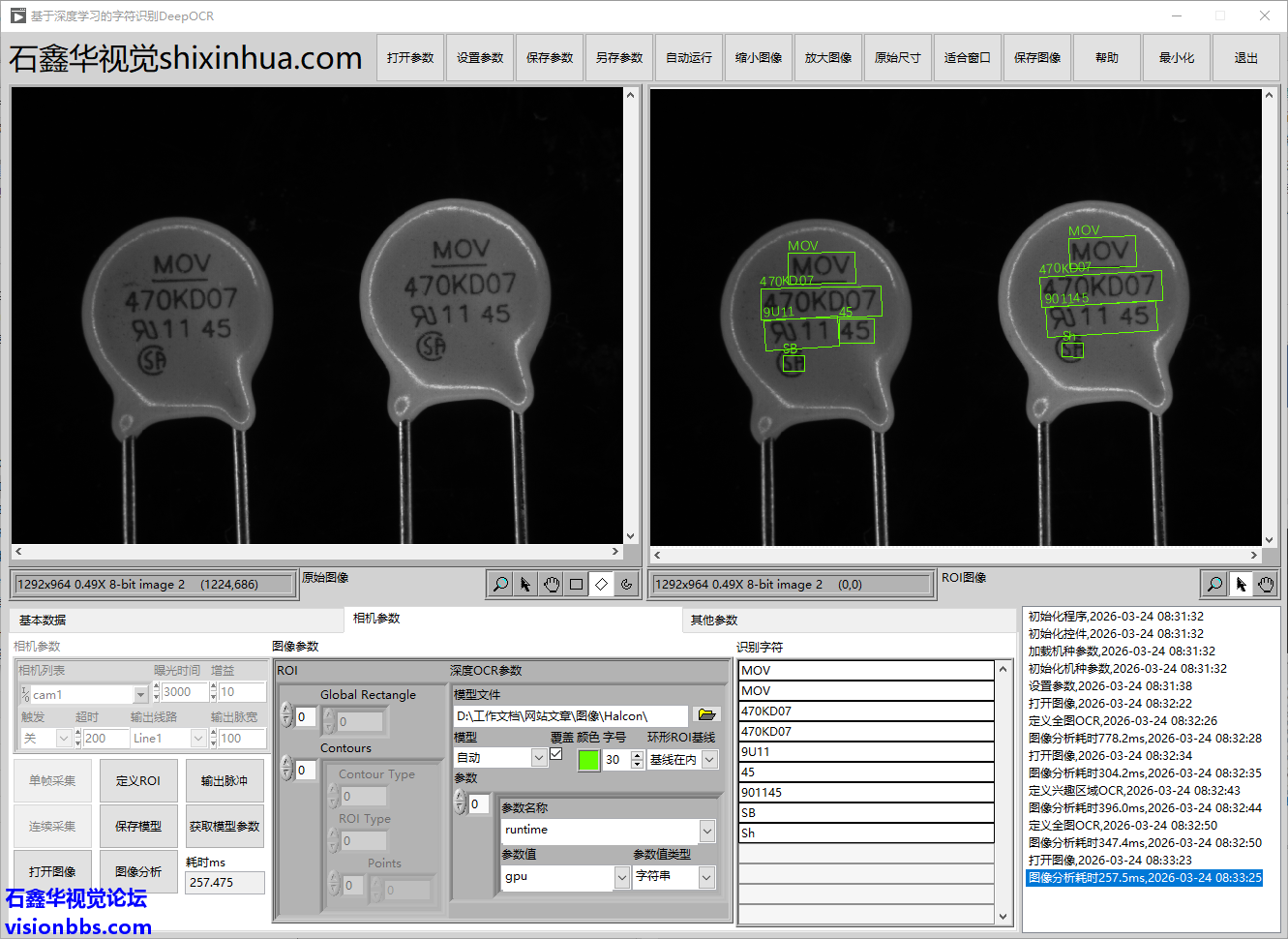Screen dimensions: 1288x939
Task: Select the rectangle ROI drawing tool
Action: pyautogui.click(x=576, y=584)
